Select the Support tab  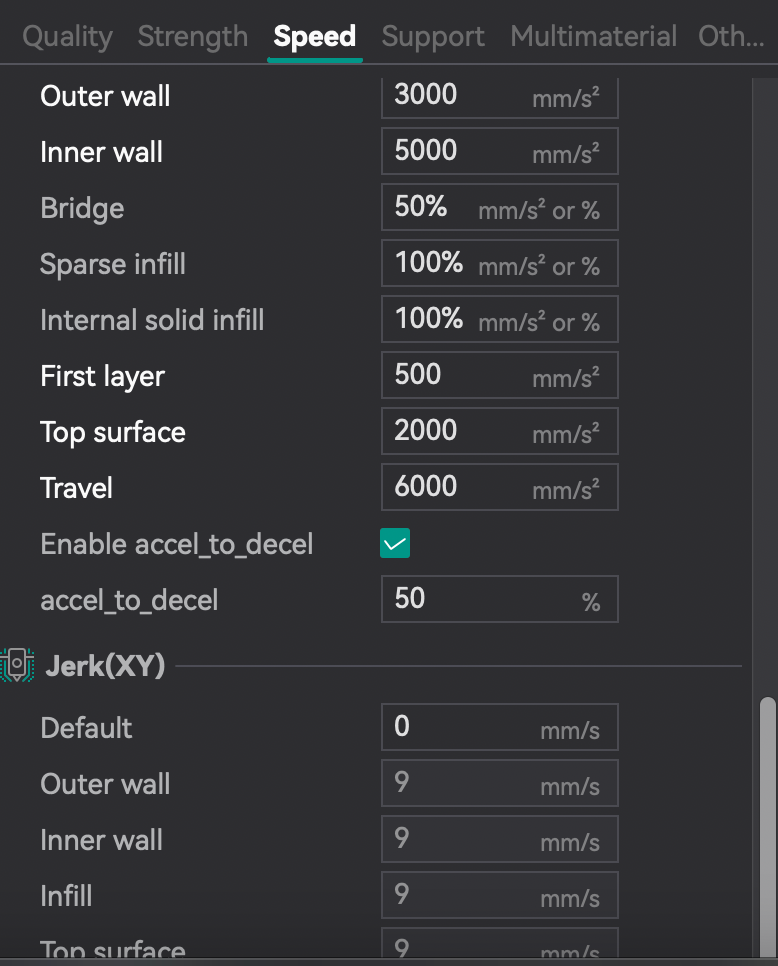click(433, 37)
